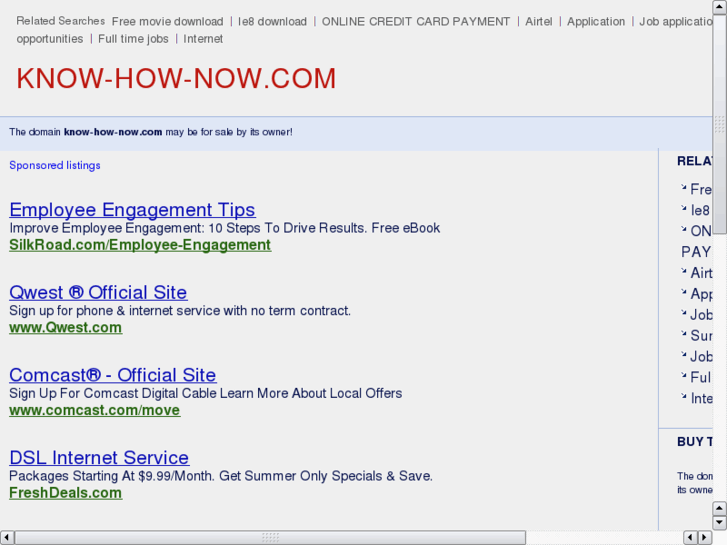Click sidebar Airt related link
Image resolution: width=727 pixels, height=545 pixels.
701,273
